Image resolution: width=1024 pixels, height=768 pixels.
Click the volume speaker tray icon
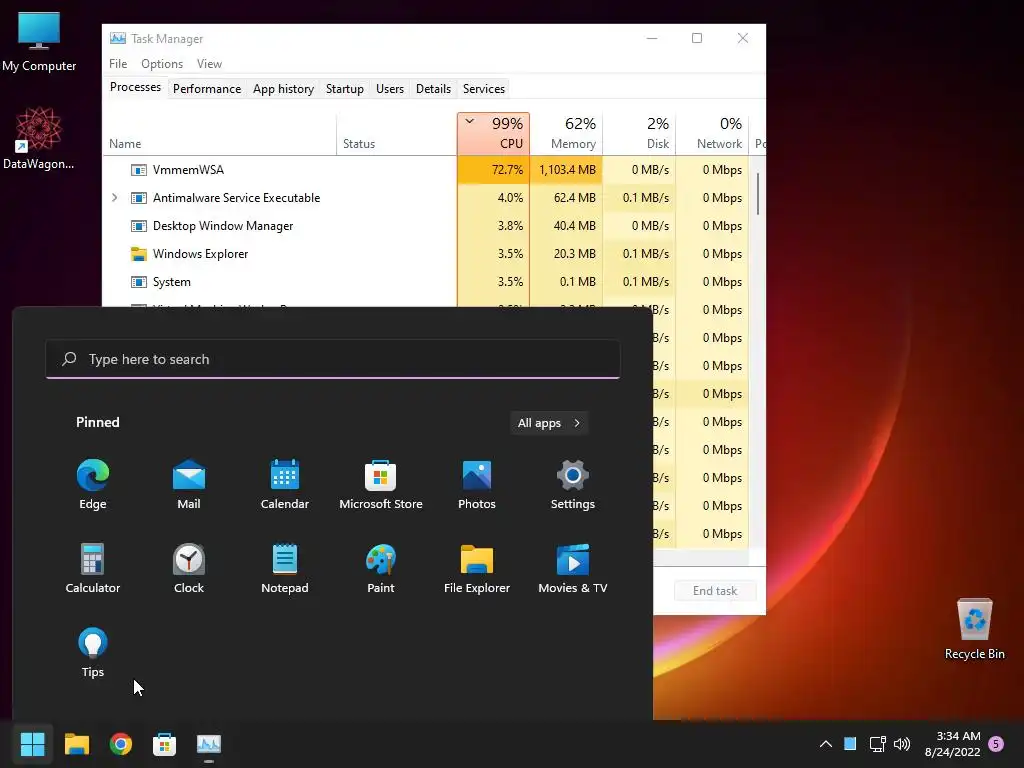pos(902,744)
